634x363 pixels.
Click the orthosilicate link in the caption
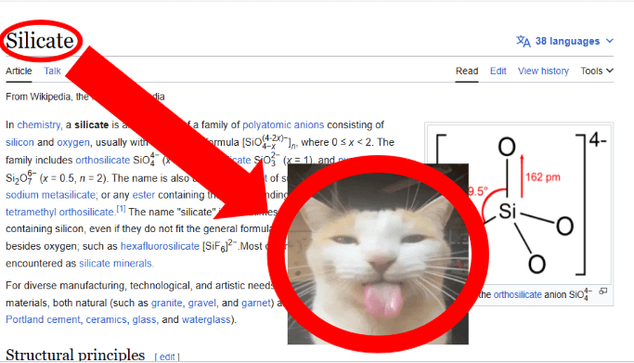pos(517,295)
